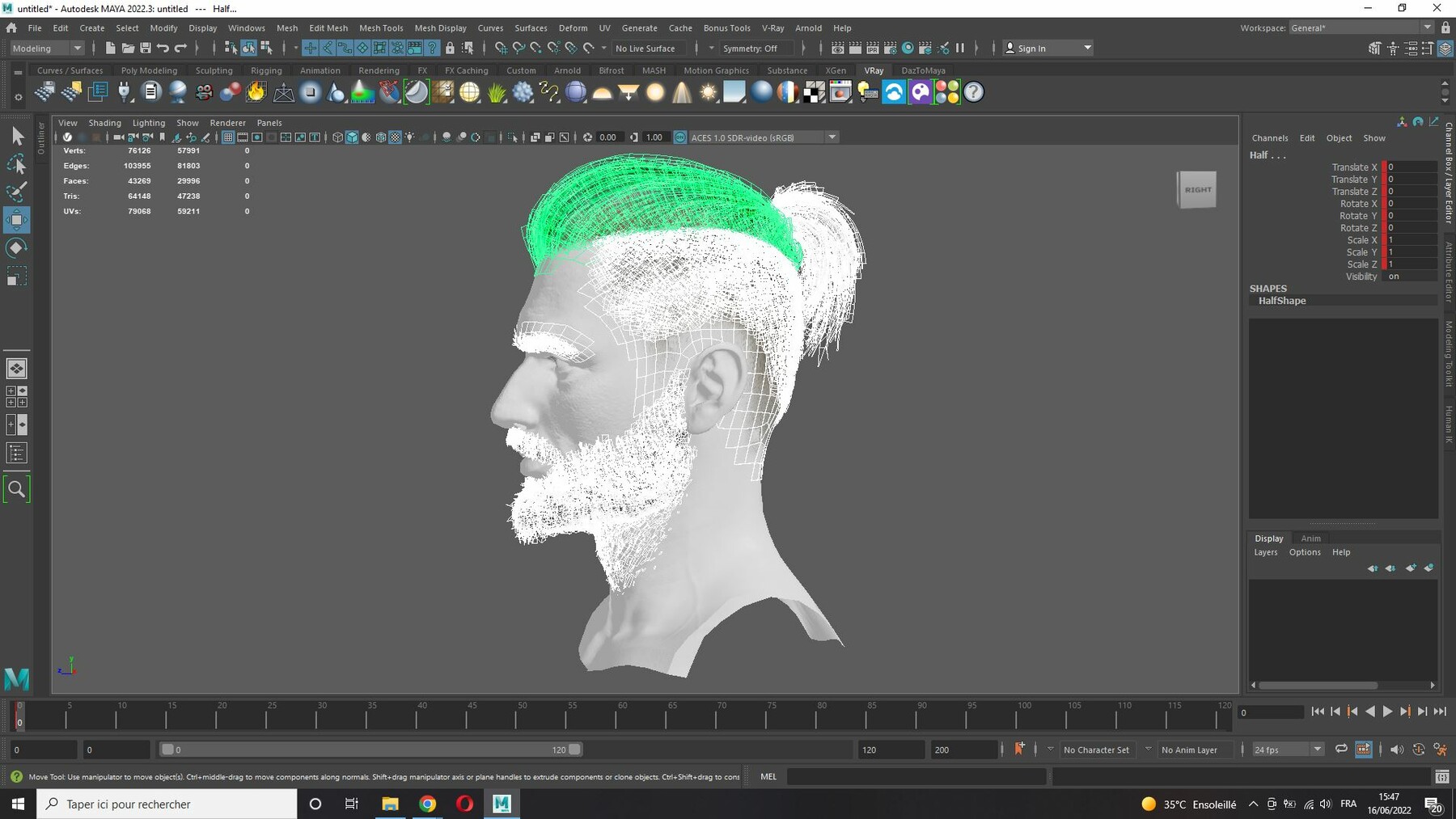
Task: Select the Move tool in toolbox
Action: click(x=16, y=220)
